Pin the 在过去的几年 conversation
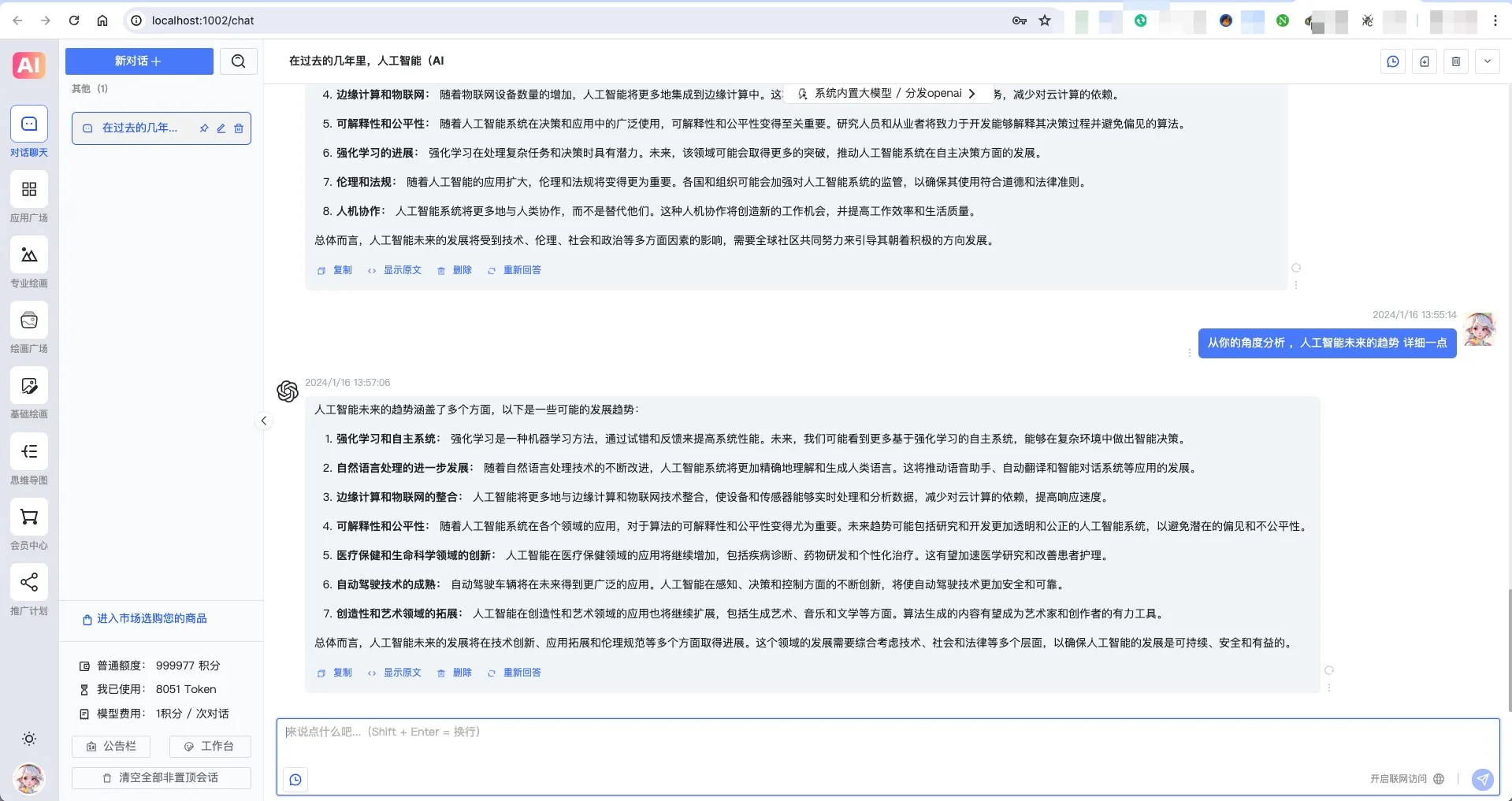 tap(204, 128)
